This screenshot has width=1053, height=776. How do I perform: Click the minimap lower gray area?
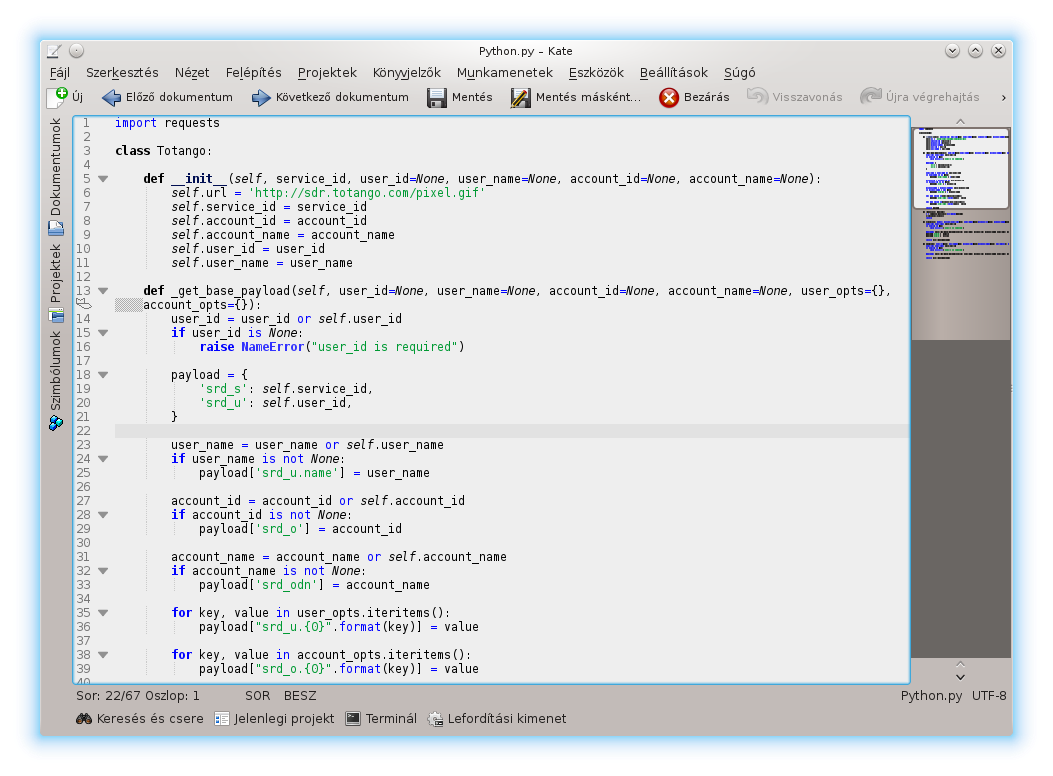(961, 497)
